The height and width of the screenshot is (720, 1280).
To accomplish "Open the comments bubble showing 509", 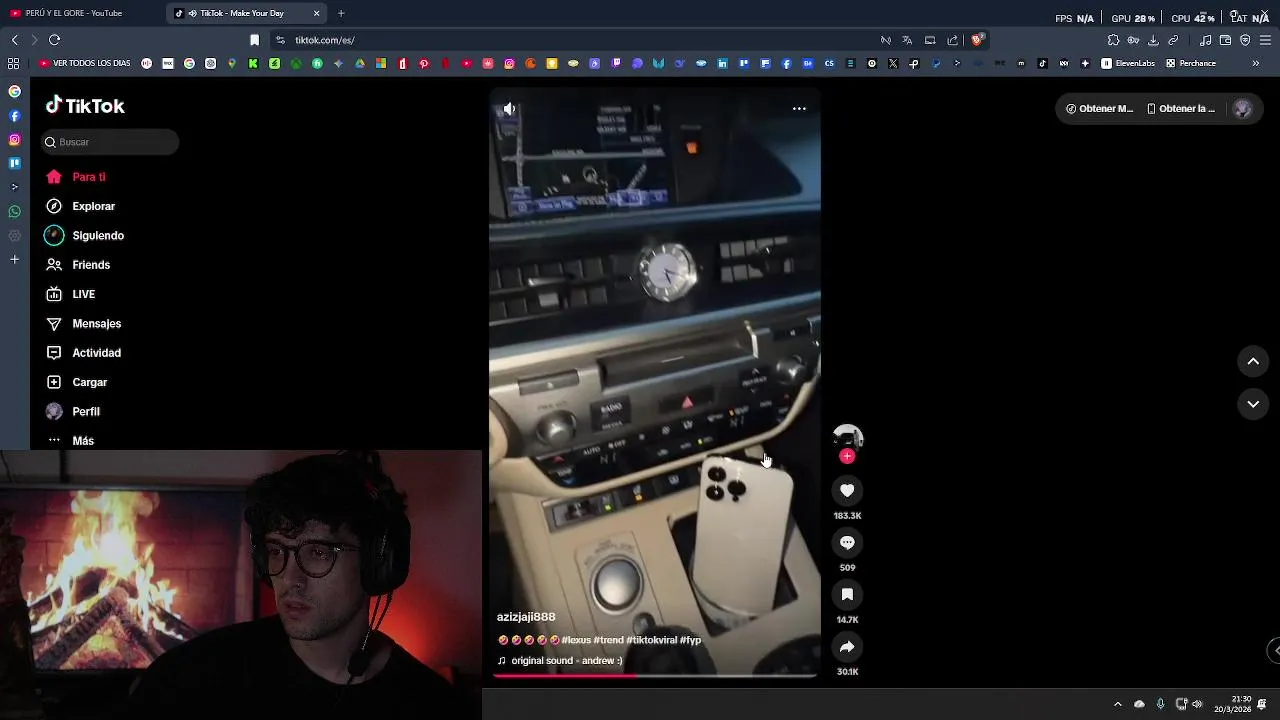I will click(847, 542).
